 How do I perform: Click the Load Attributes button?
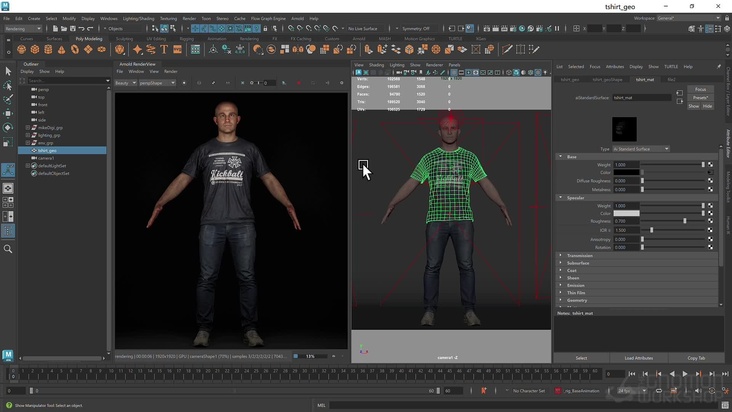(639, 358)
